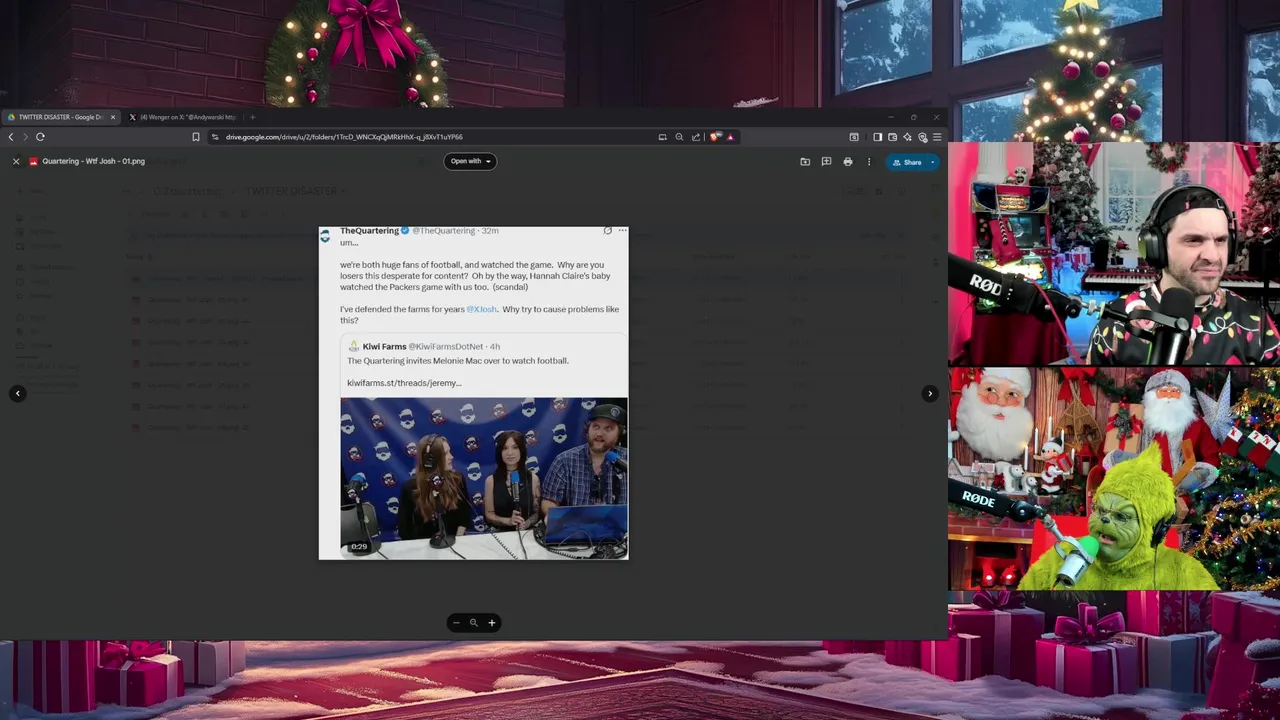
Task: Click the tweet's three-dot menu in image
Action: (622, 231)
